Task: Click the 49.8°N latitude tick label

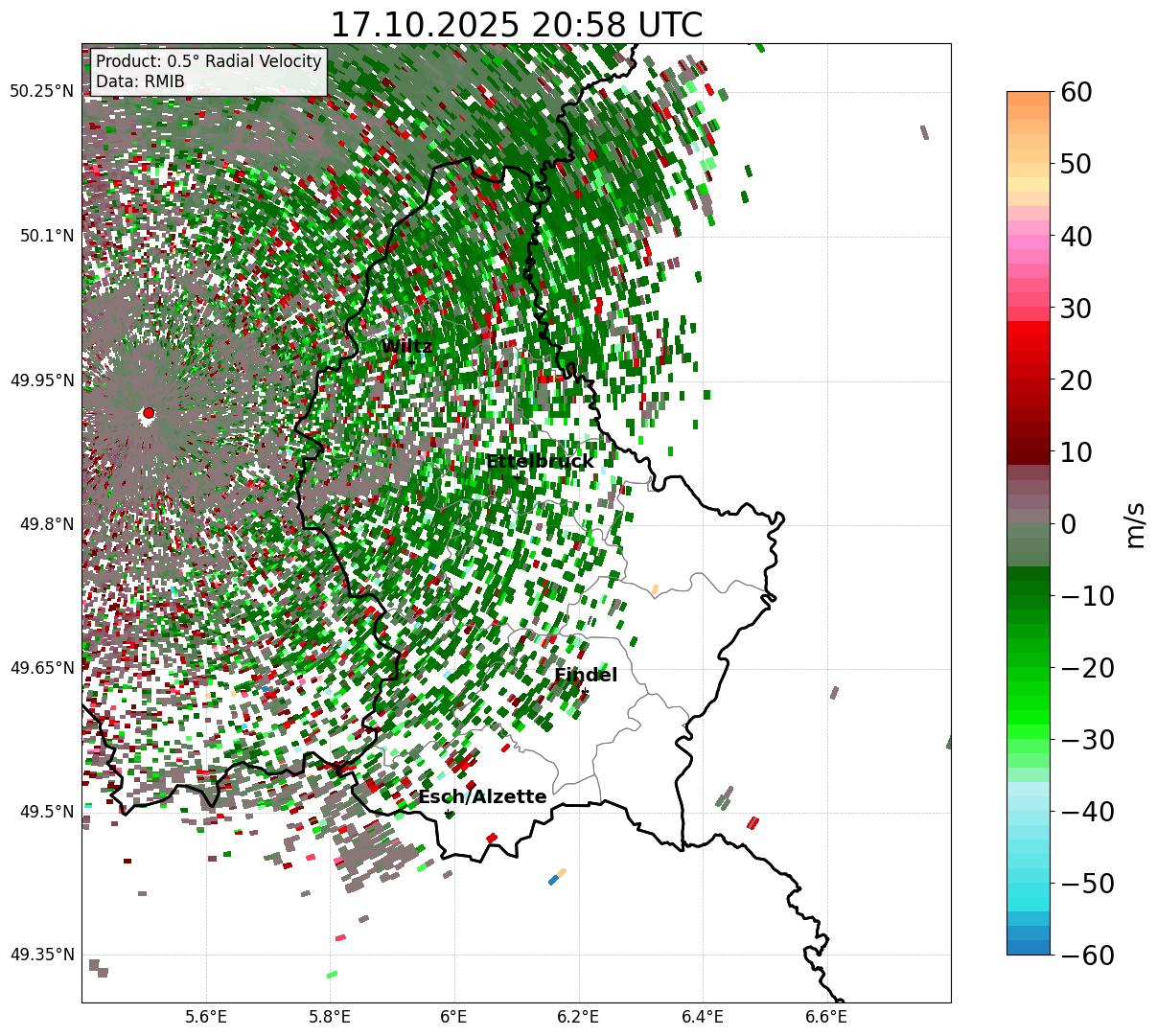Action: (46, 524)
